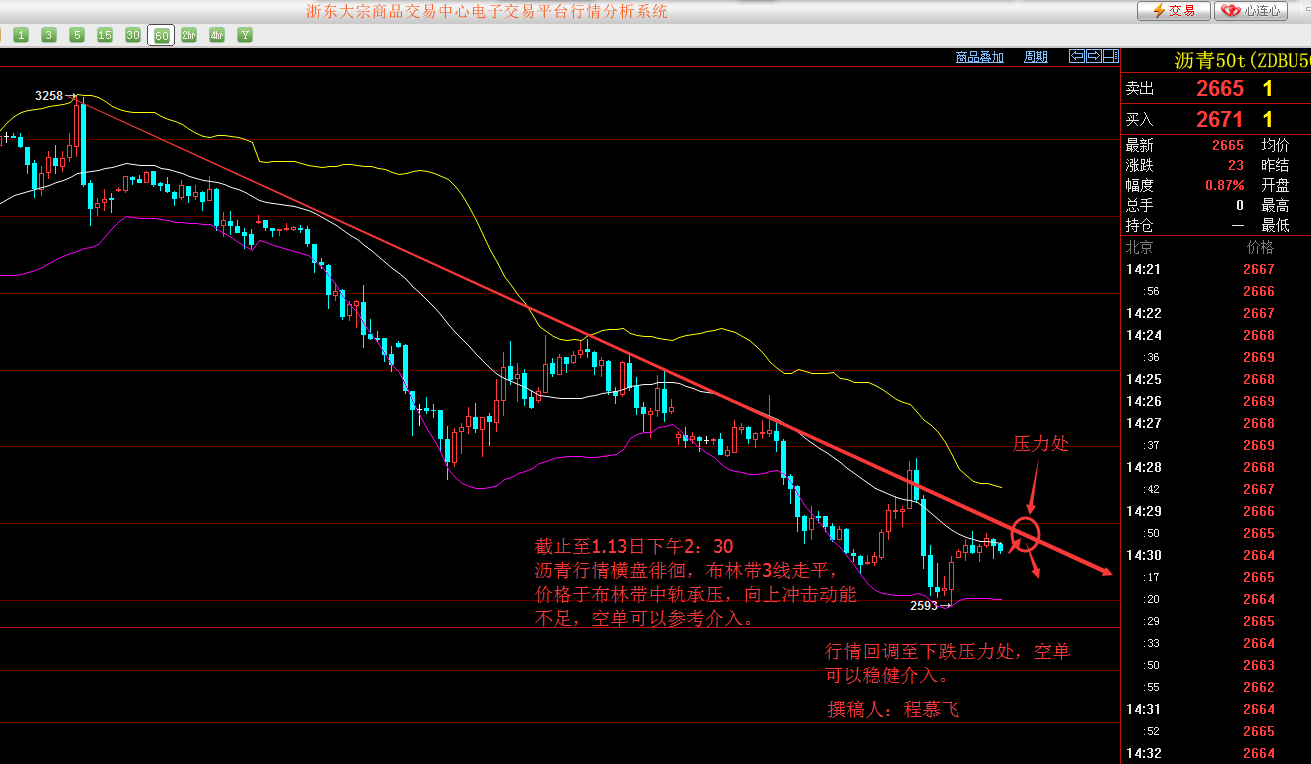Select the :36 tick row
1311x764 pixels.
1216,357
